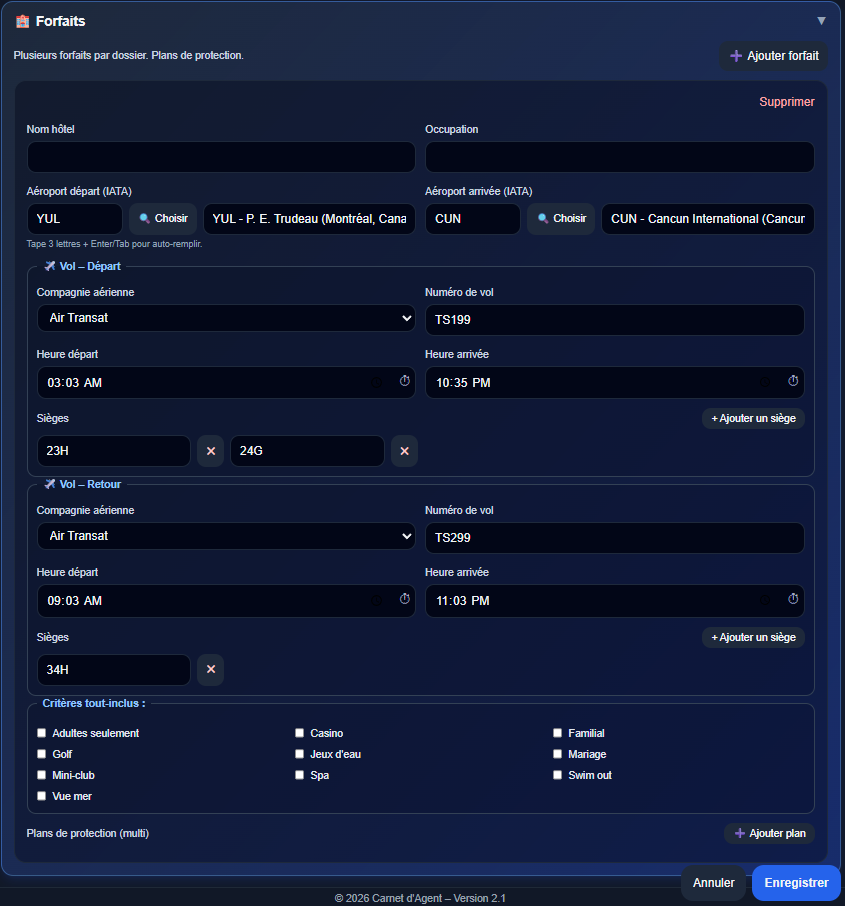Remove seat 23H with its X icon
The image size is (845, 906).
(x=210, y=451)
